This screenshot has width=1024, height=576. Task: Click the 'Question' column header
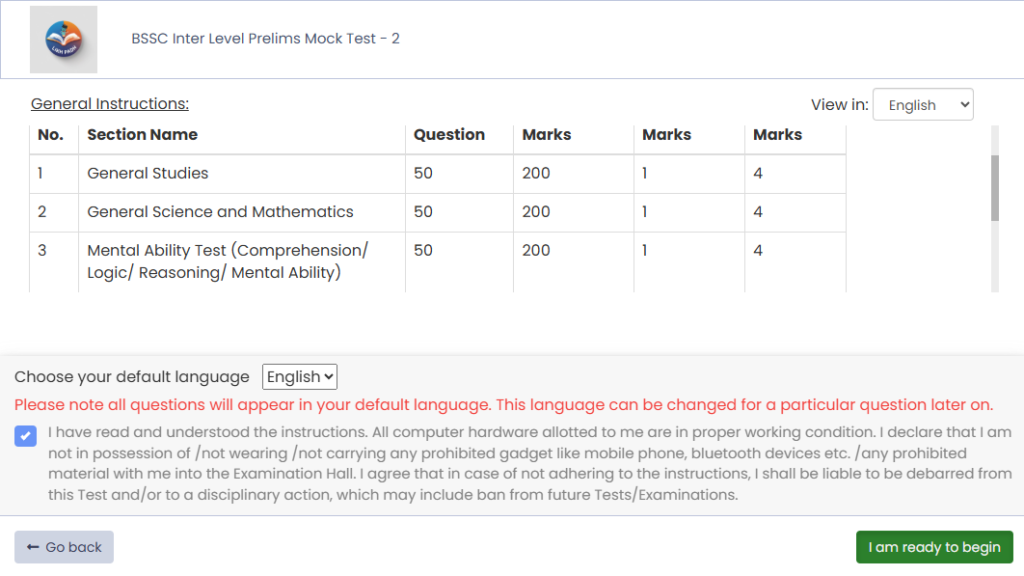point(449,135)
